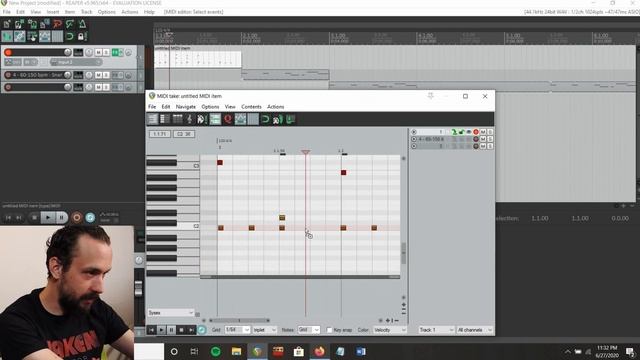The width and height of the screenshot is (640, 360).
Task: Toggle auto-crossfade in main toolbar
Action: [x=7, y=37]
